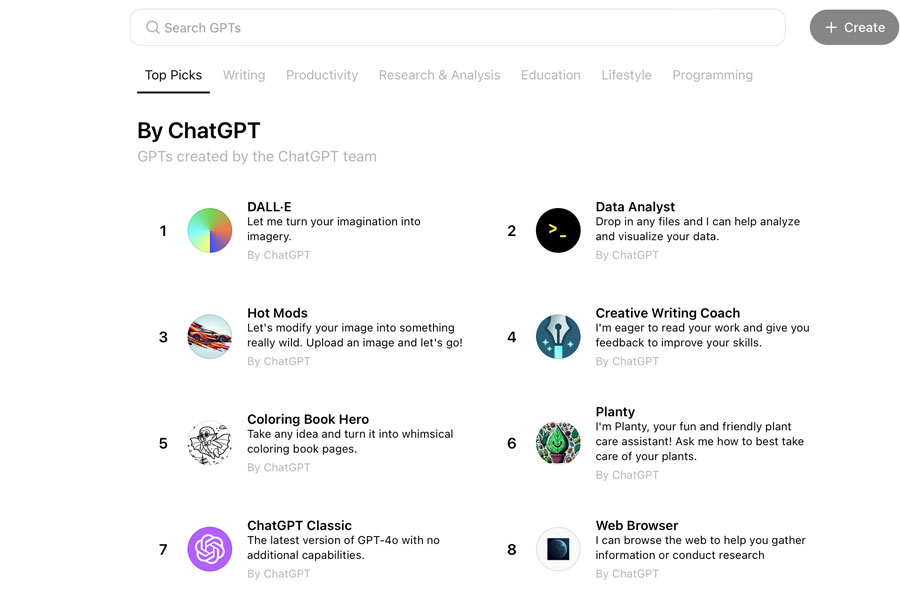Open the Research & Analysis tab

(439, 75)
